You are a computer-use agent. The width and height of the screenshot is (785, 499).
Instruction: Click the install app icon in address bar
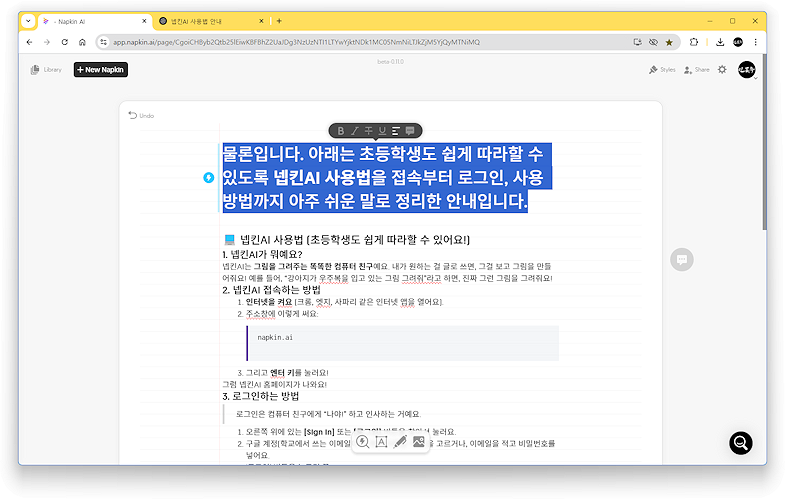pos(637,42)
